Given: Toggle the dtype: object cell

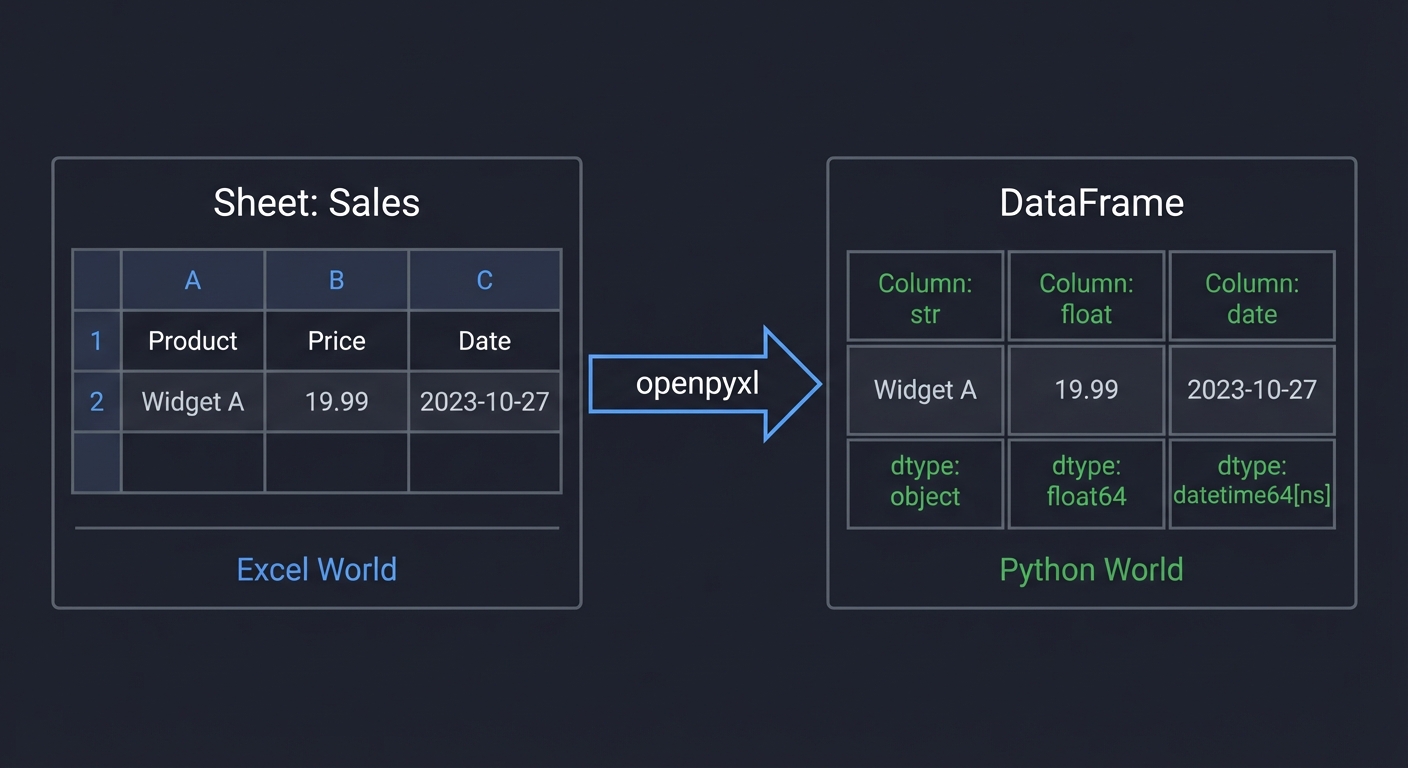Looking at the screenshot, I should pos(924,483).
